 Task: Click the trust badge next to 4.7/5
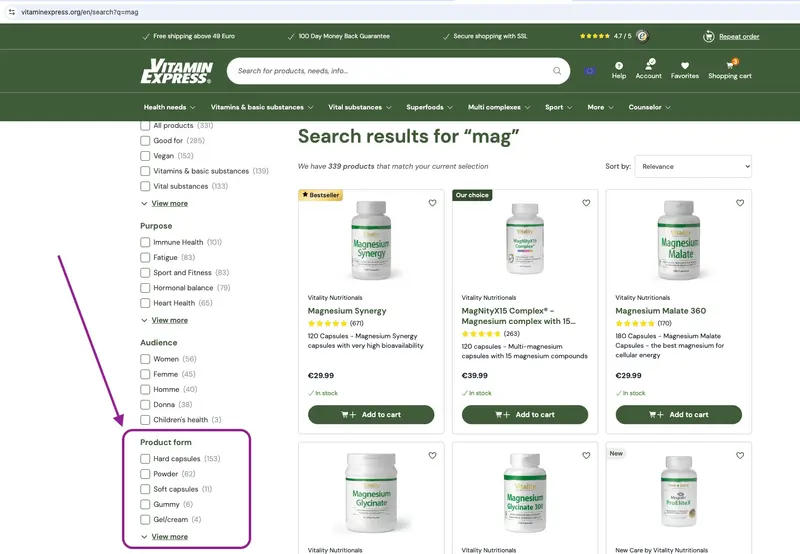pos(642,36)
